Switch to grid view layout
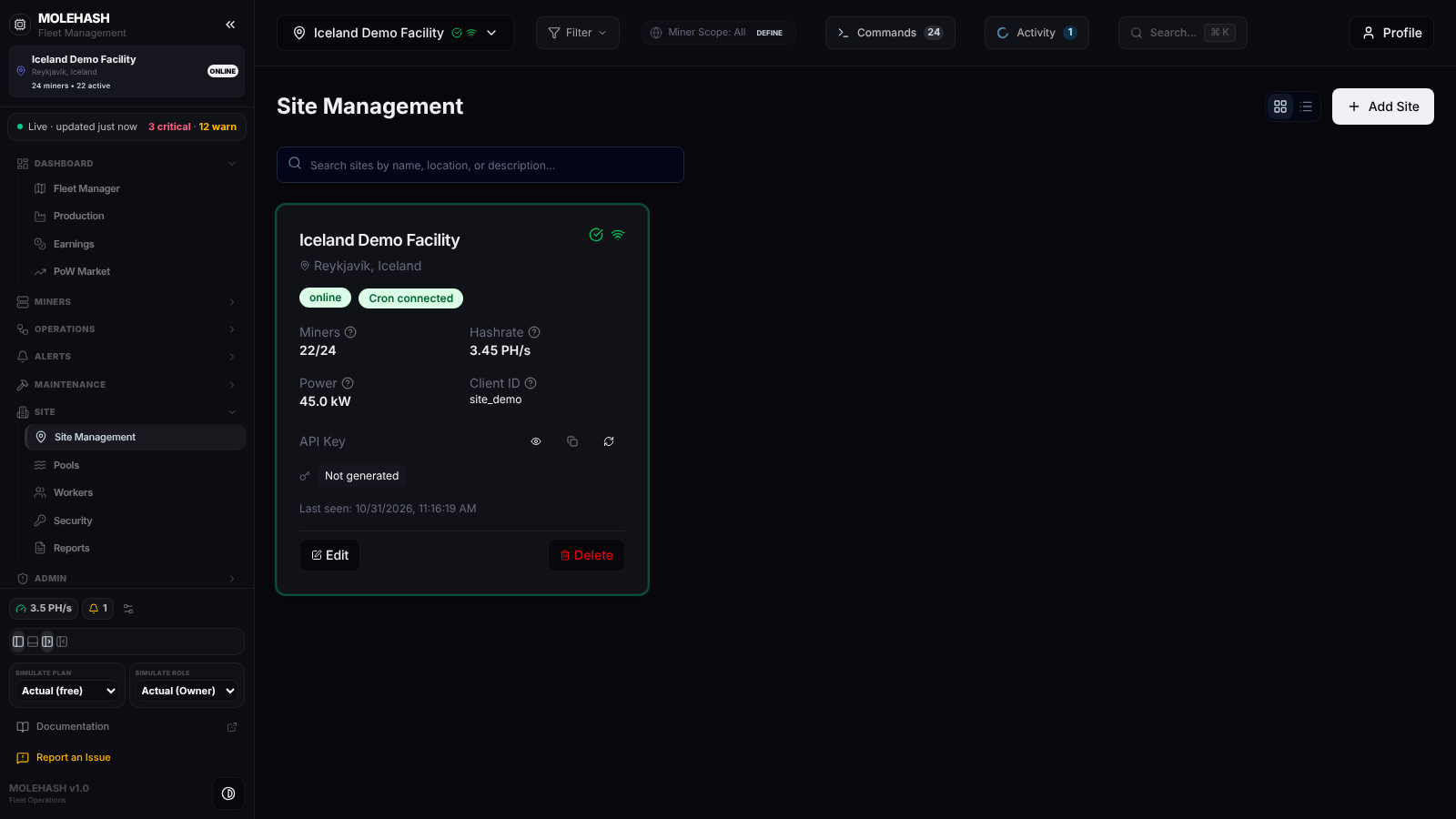Viewport: 1456px width, 819px height. pyautogui.click(x=1280, y=106)
